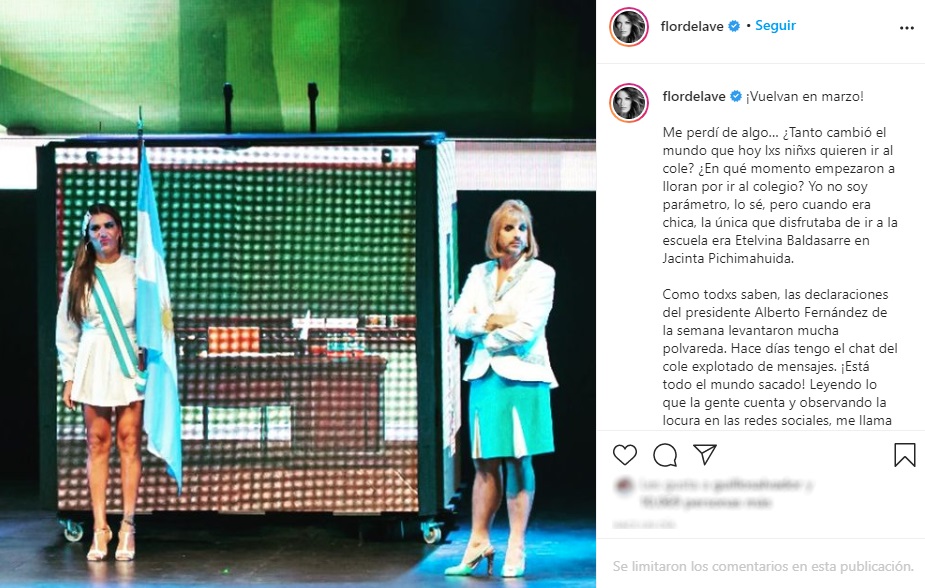Screen dimensions: 925x588
Task: Click the bold flordelave name in caption
Action: tap(694, 96)
